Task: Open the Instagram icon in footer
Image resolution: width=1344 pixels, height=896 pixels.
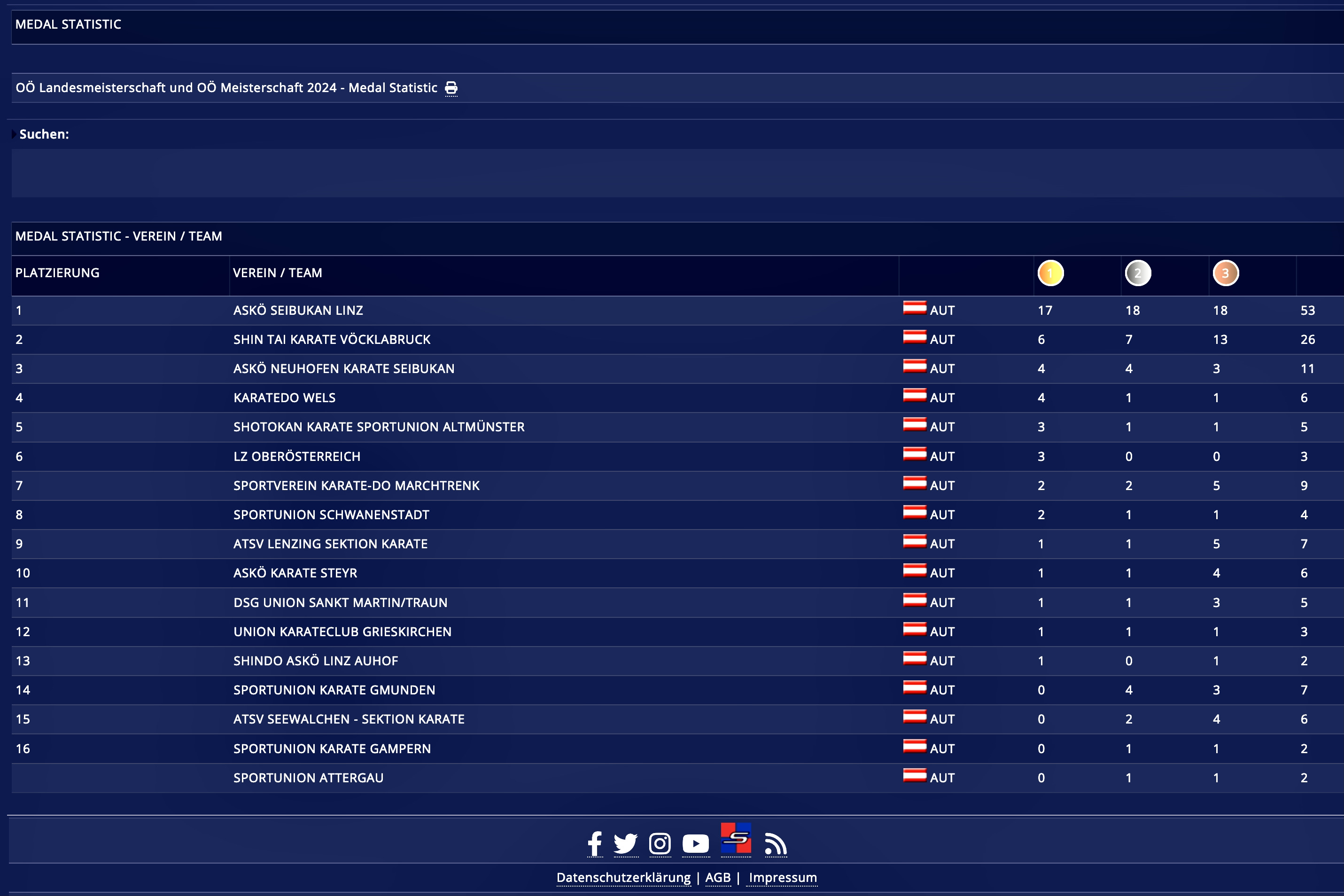Action: point(660,843)
